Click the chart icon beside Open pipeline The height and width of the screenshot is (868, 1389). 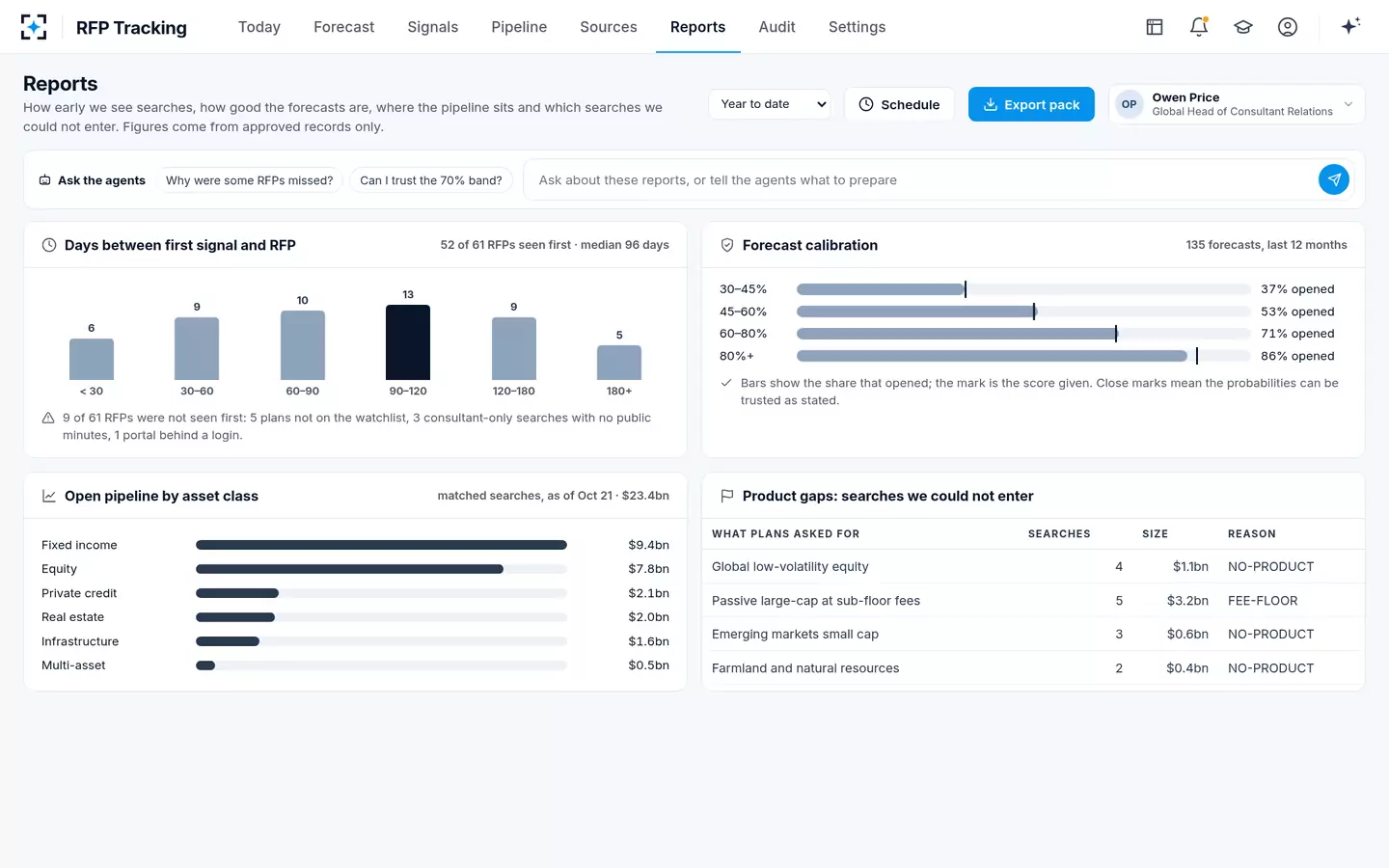[49, 496]
